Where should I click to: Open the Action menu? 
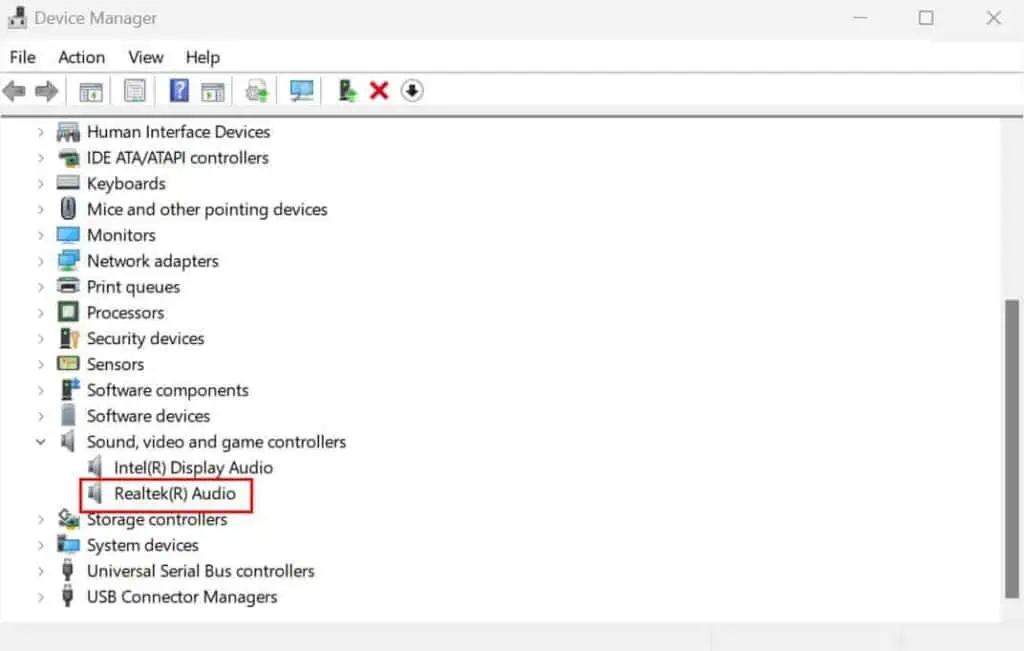coord(81,57)
